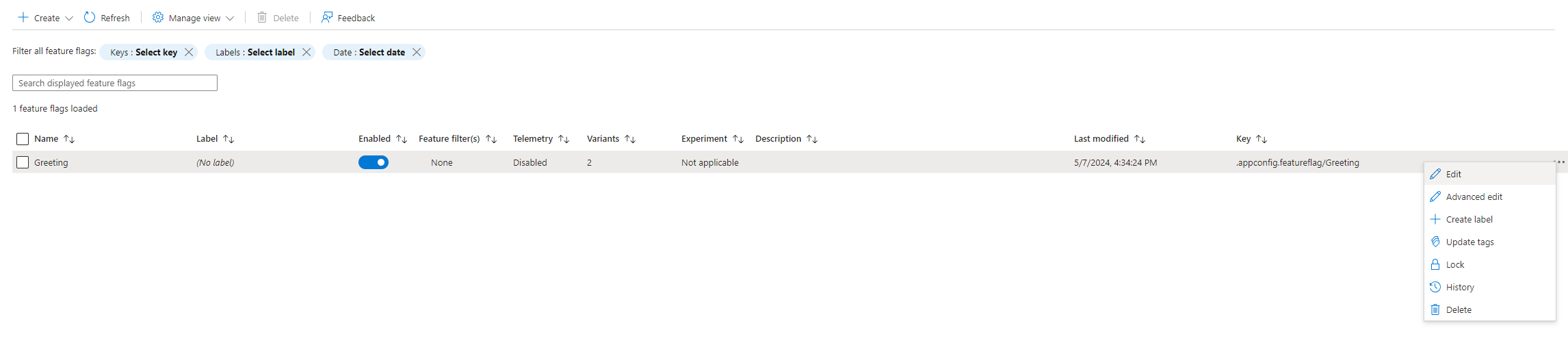This screenshot has width=1568, height=354.
Task: Click the Update tags menu option
Action: pos(1469,242)
